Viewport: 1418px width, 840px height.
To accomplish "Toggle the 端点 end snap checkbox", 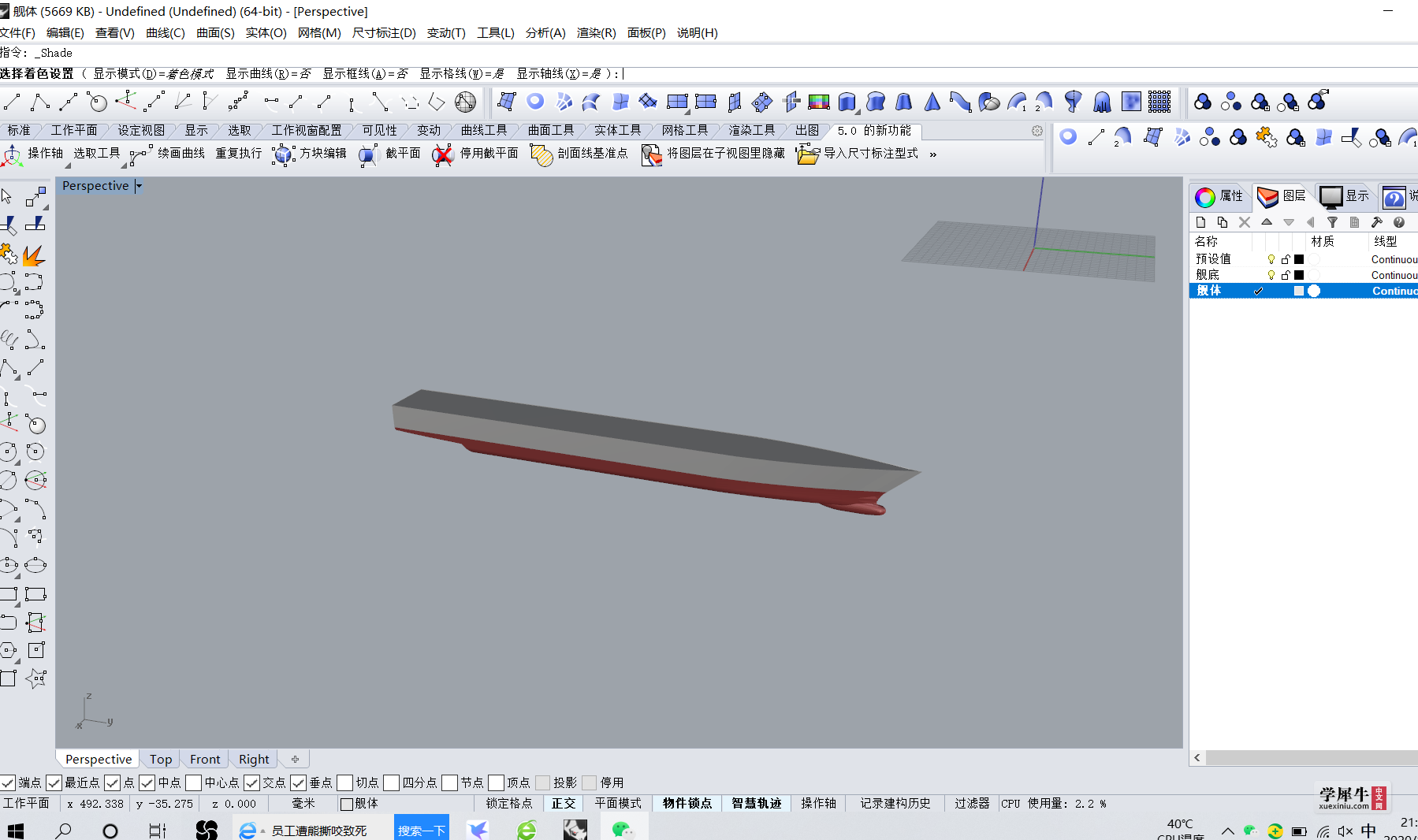I will point(8,782).
